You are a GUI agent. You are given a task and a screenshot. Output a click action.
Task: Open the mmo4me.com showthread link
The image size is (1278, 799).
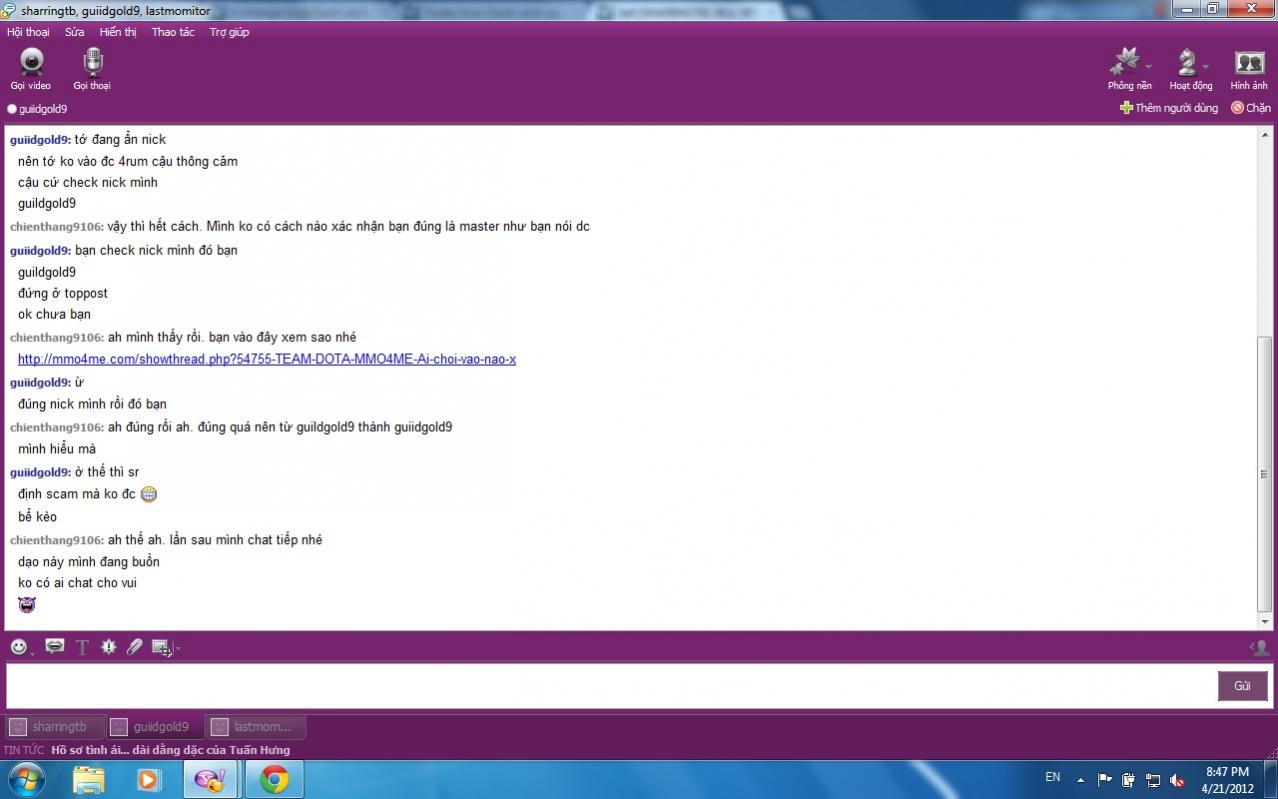coord(267,359)
